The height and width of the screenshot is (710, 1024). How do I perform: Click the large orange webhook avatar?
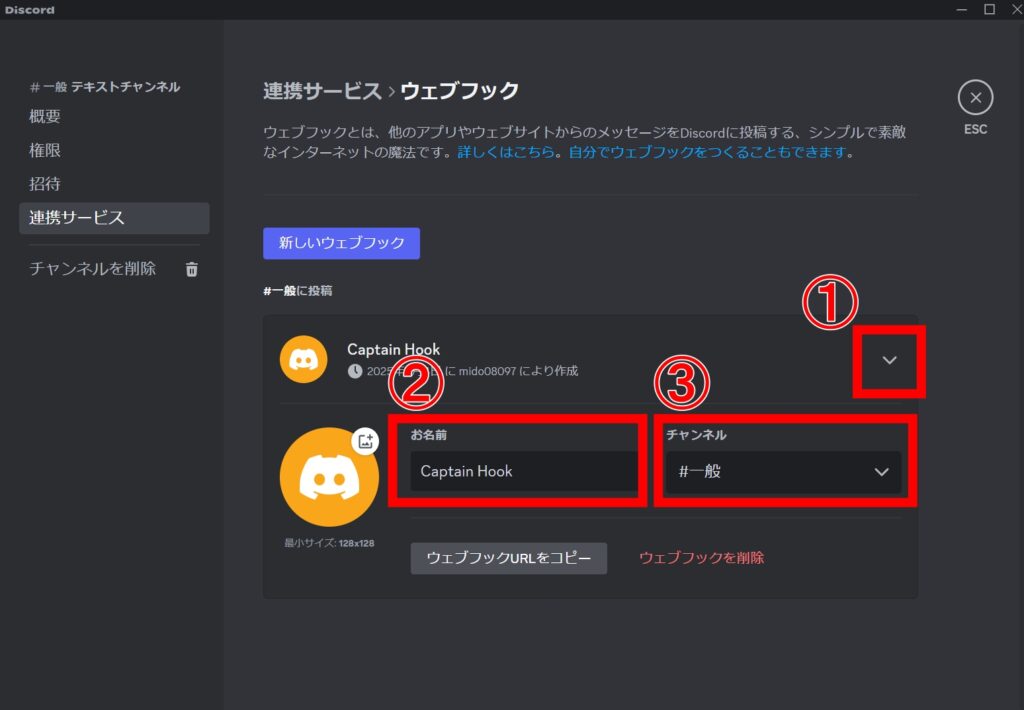click(x=329, y=477)
